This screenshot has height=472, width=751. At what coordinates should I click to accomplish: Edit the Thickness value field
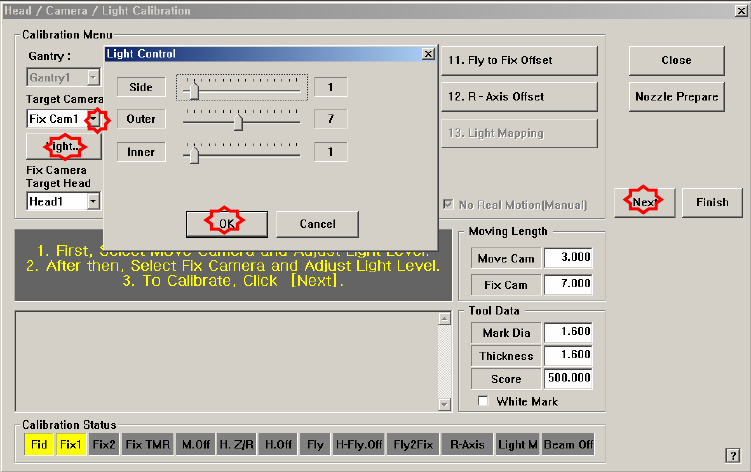(568, 355)
